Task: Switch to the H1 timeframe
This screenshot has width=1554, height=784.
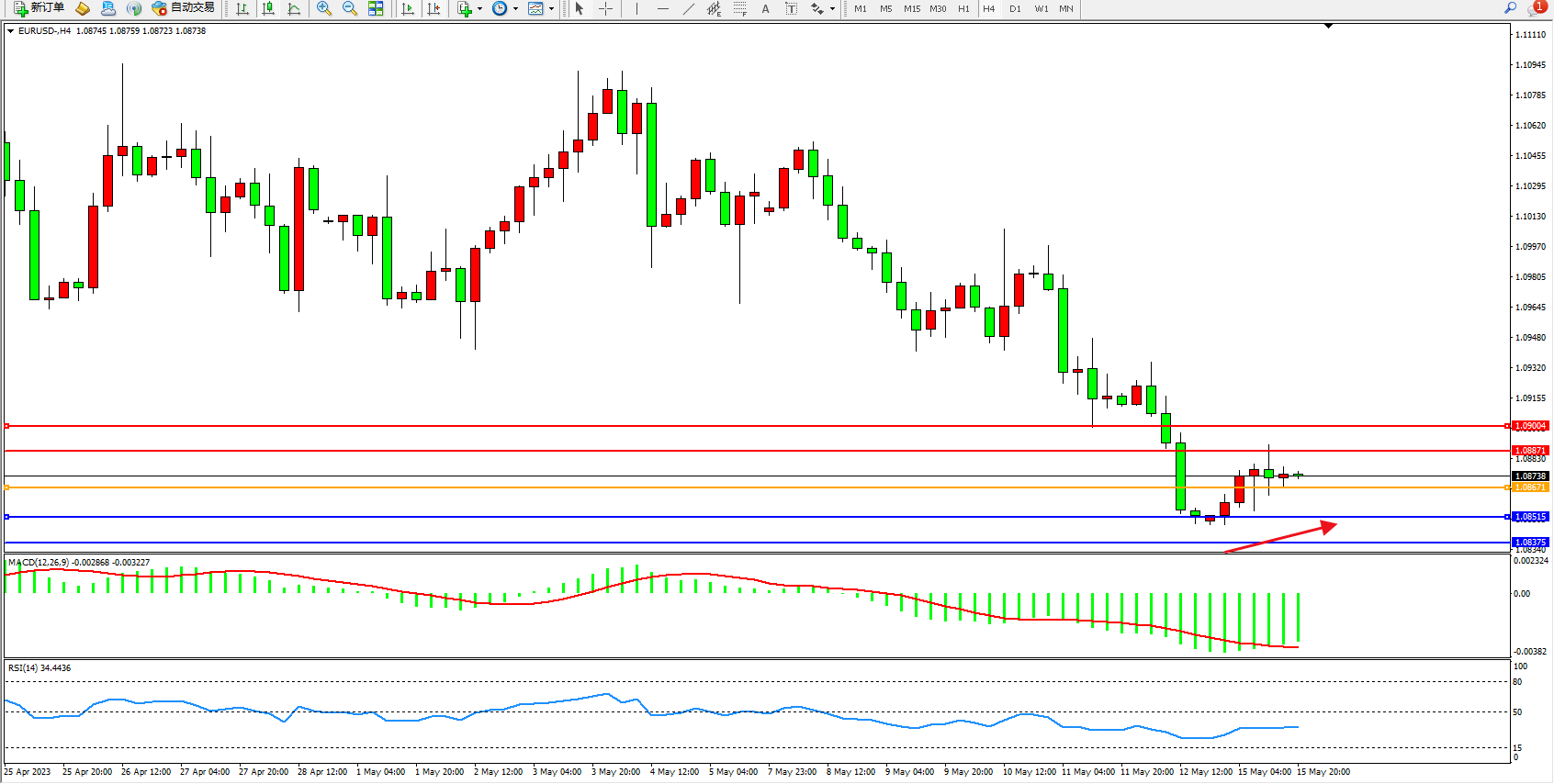Action: click(963, 8)
